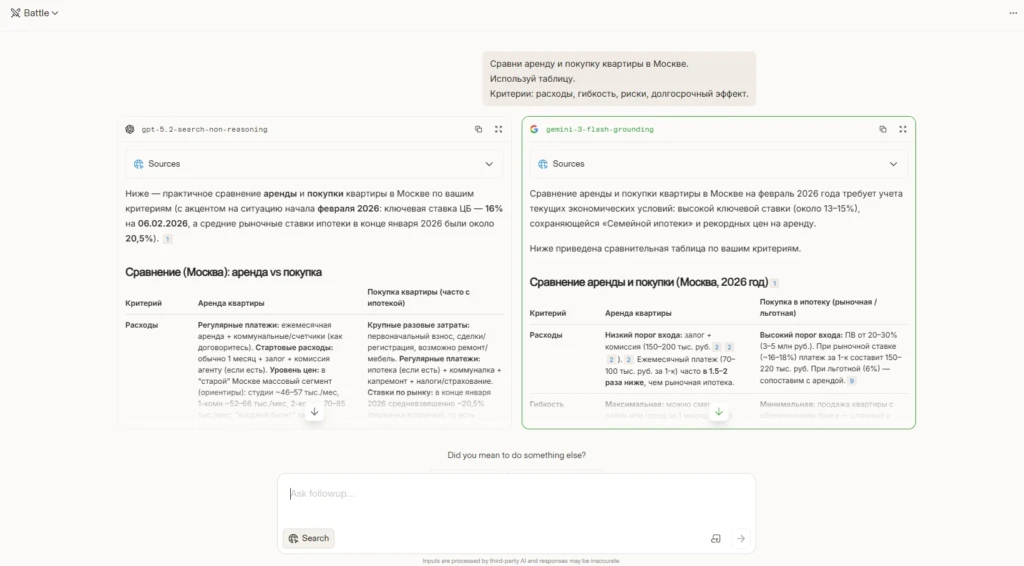The image size is (1024, 566).
Task: Click the scroll-down arrow in the gemini panel
Action: point(718,412)
